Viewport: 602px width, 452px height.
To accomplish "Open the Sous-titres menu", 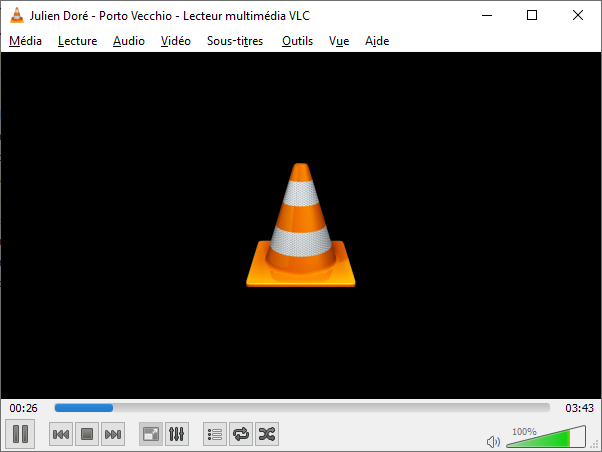I will 235,41.
